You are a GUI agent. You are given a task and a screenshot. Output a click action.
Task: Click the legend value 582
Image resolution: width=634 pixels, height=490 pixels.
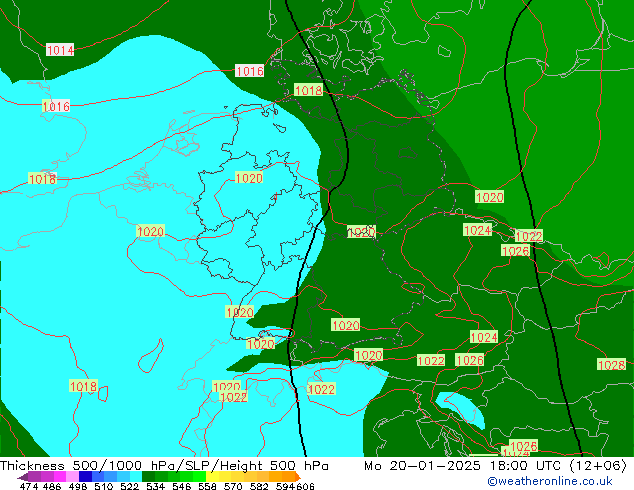(259, 486)
